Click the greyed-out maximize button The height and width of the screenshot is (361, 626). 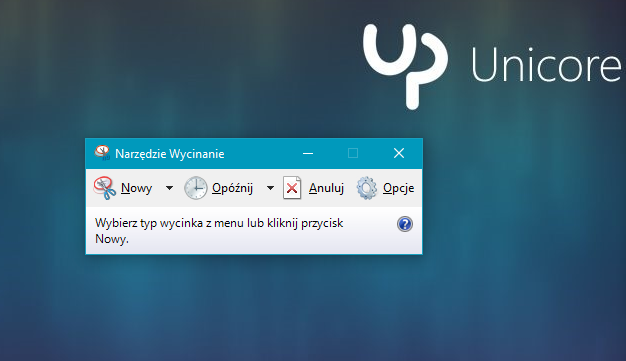coord(353,153)
